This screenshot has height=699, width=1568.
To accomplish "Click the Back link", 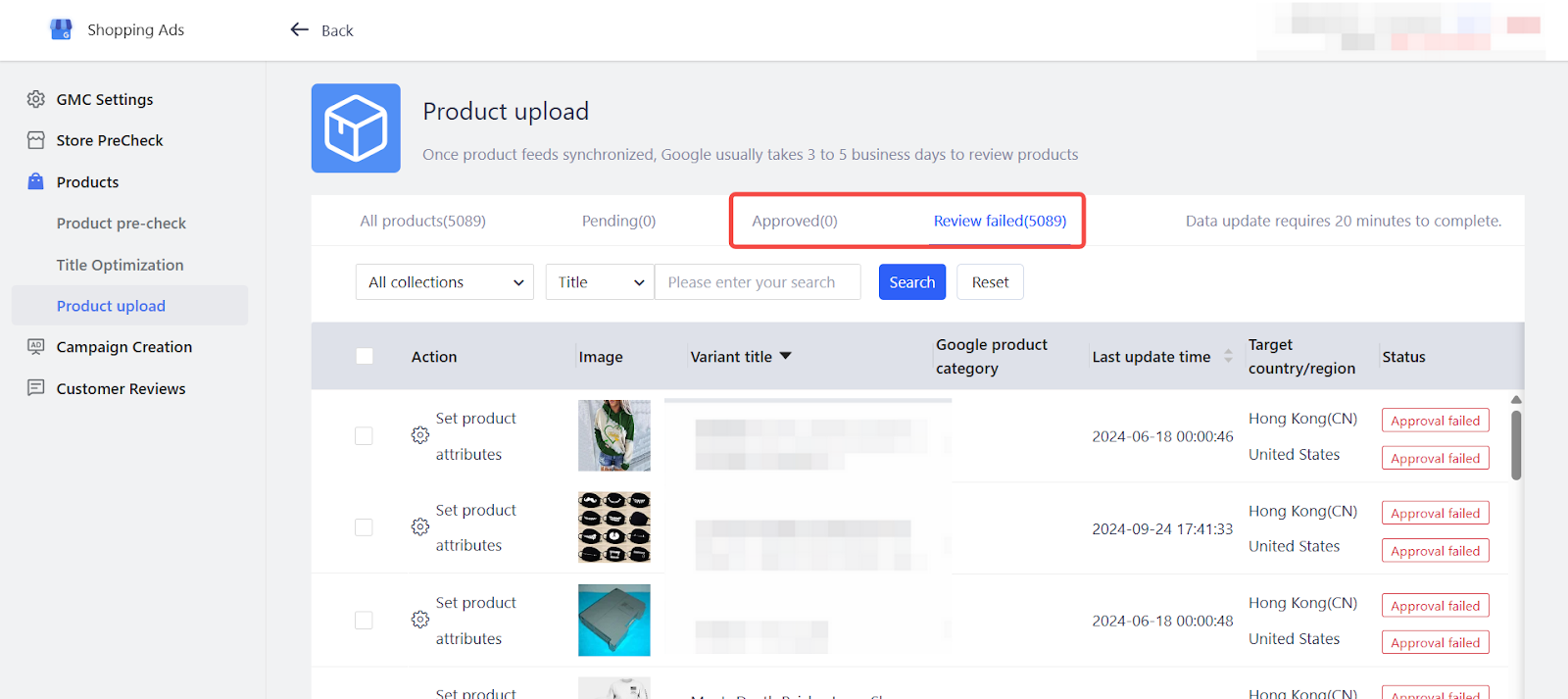I will pyautogui.click(x=337, y=30).
